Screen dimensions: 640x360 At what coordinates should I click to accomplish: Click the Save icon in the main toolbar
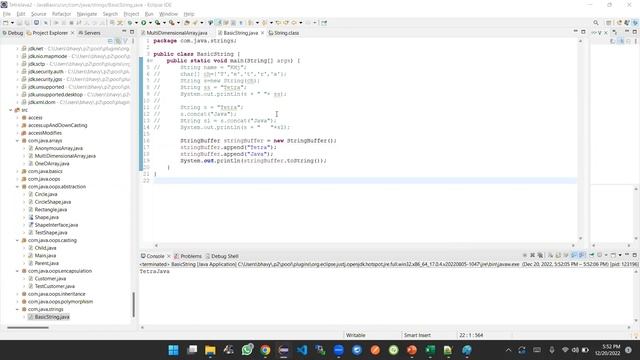pyautogui.click(x=20, y=23)
